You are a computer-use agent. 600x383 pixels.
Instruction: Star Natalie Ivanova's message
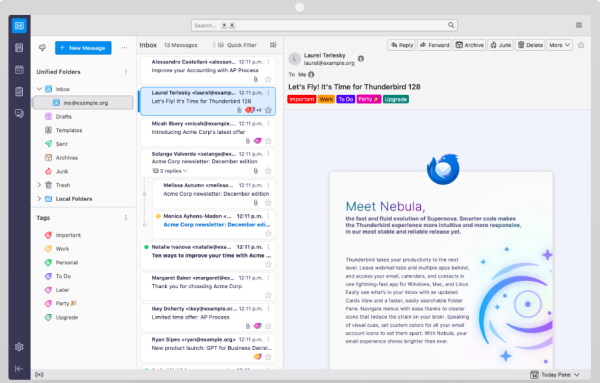tap(268, 264)
